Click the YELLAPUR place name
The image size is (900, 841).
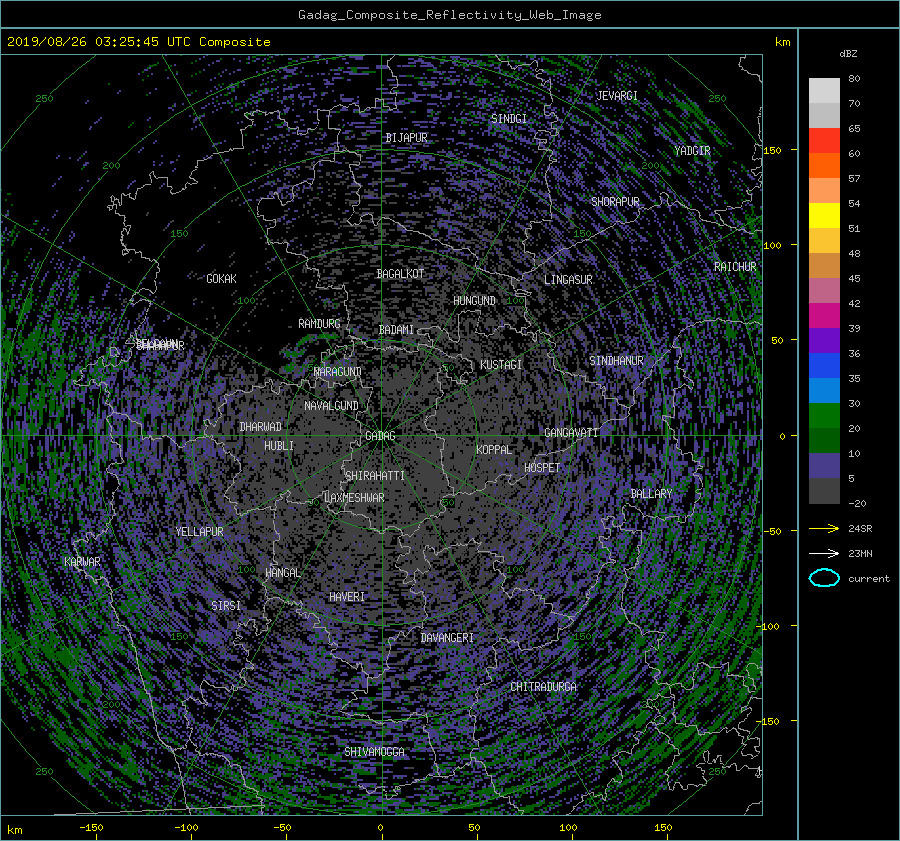pos(200,532)
